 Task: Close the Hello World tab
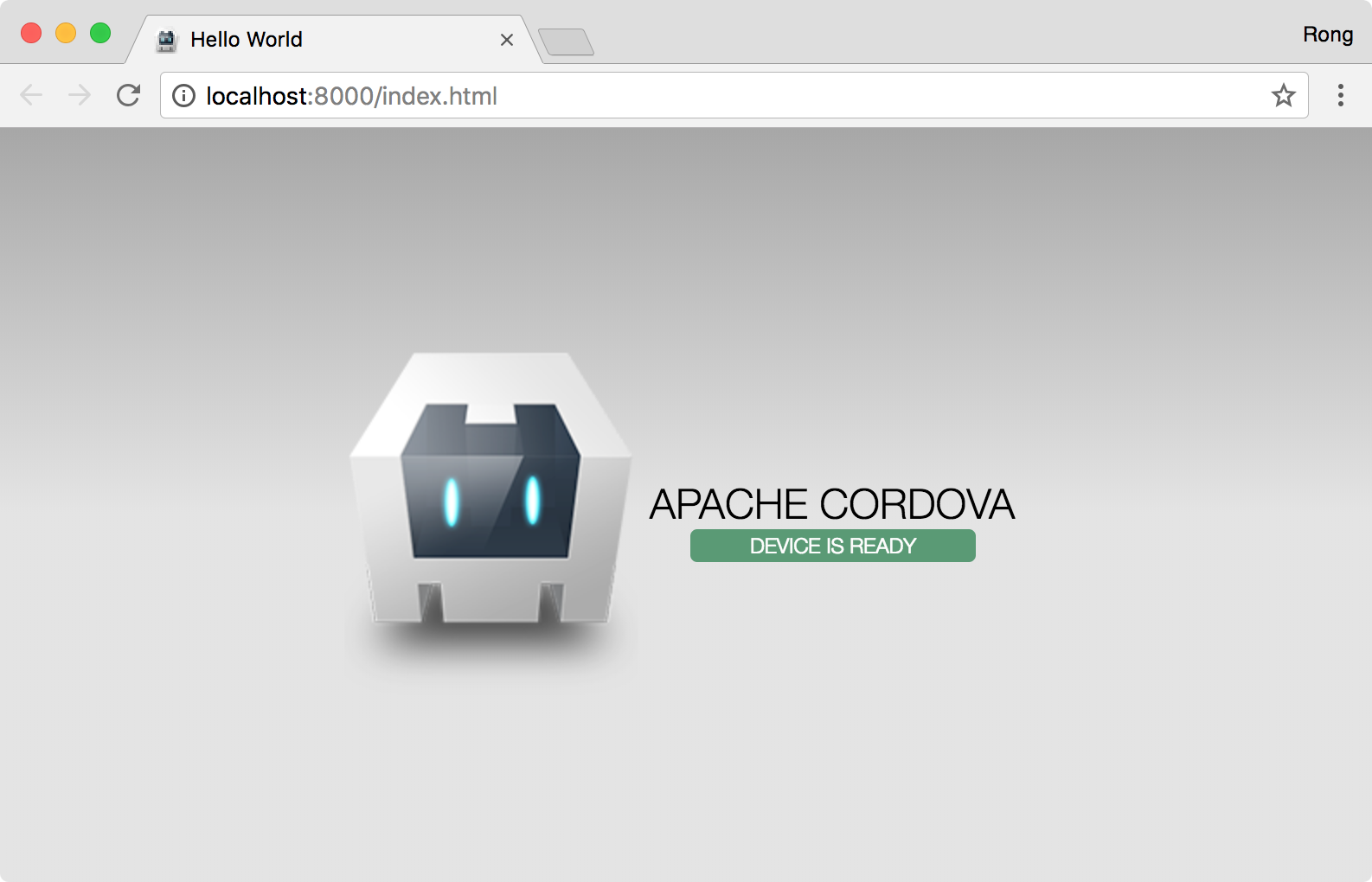click(x=507, y=40)
